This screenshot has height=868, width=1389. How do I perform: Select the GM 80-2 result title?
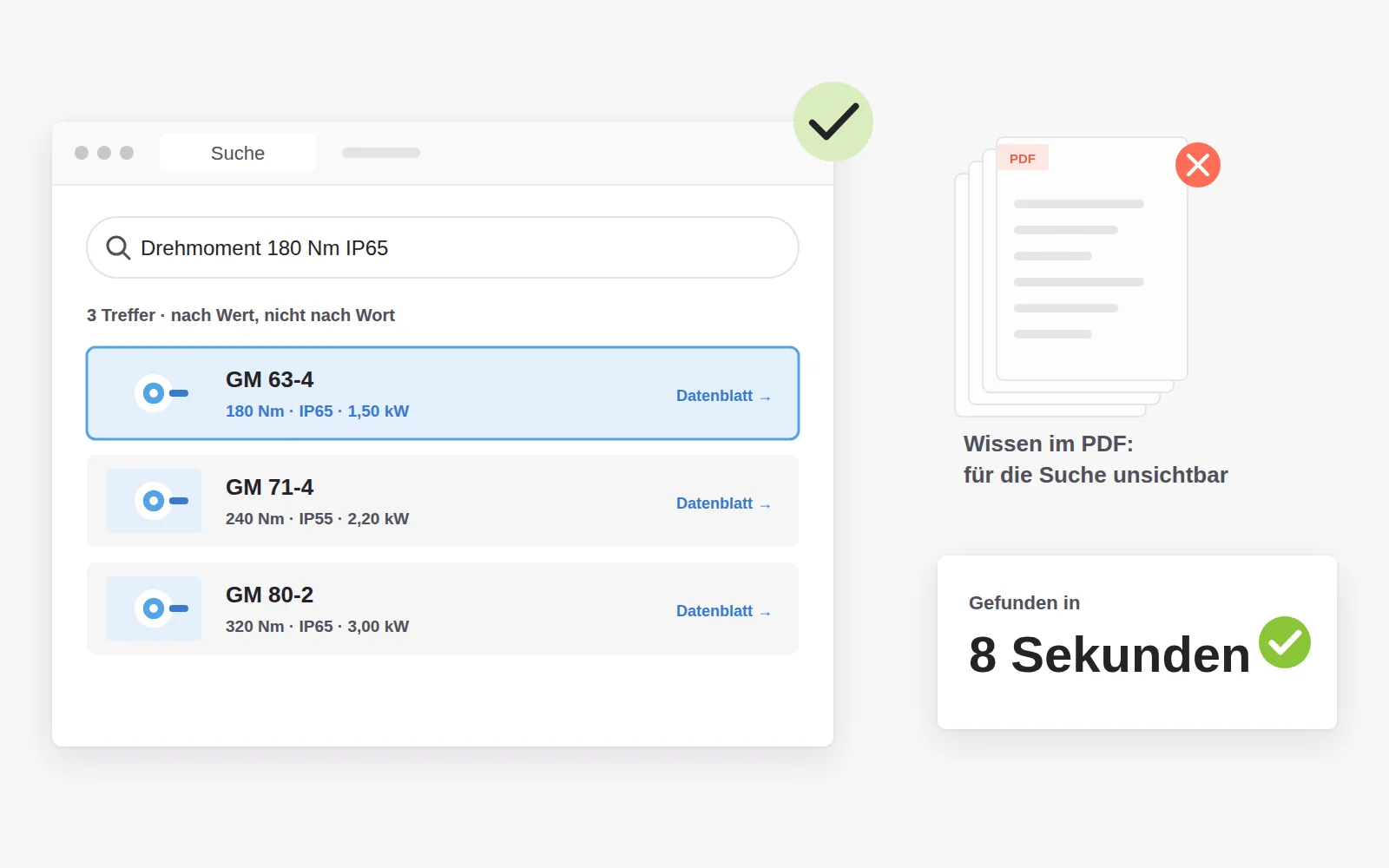[269, 595]
